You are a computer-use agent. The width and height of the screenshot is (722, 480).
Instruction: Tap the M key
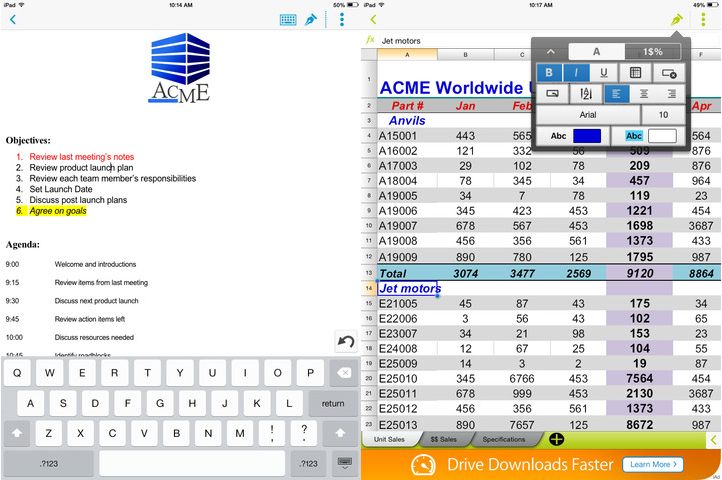coord(240,433)
